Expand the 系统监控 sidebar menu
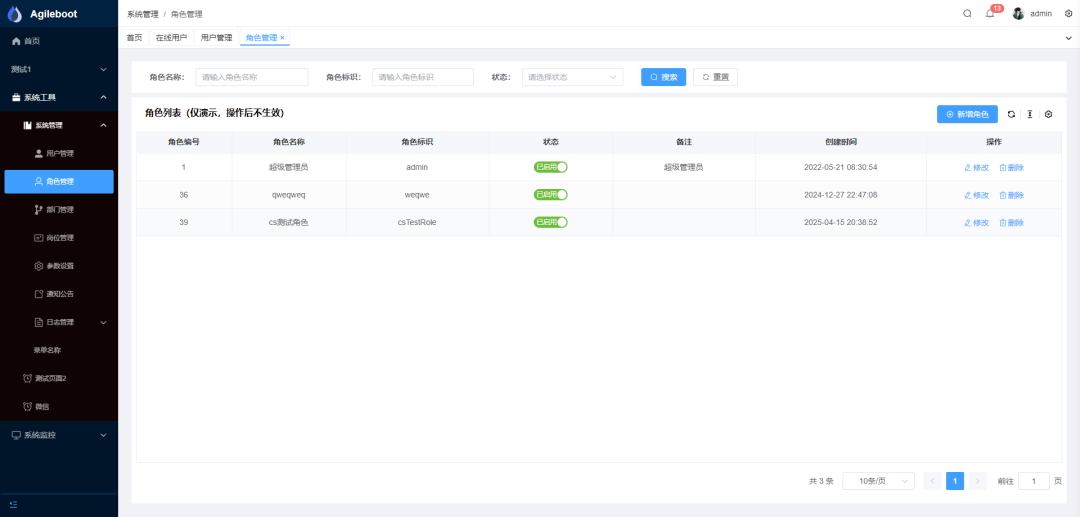Viewport: 1080px width, 517px height. (59, 435)
